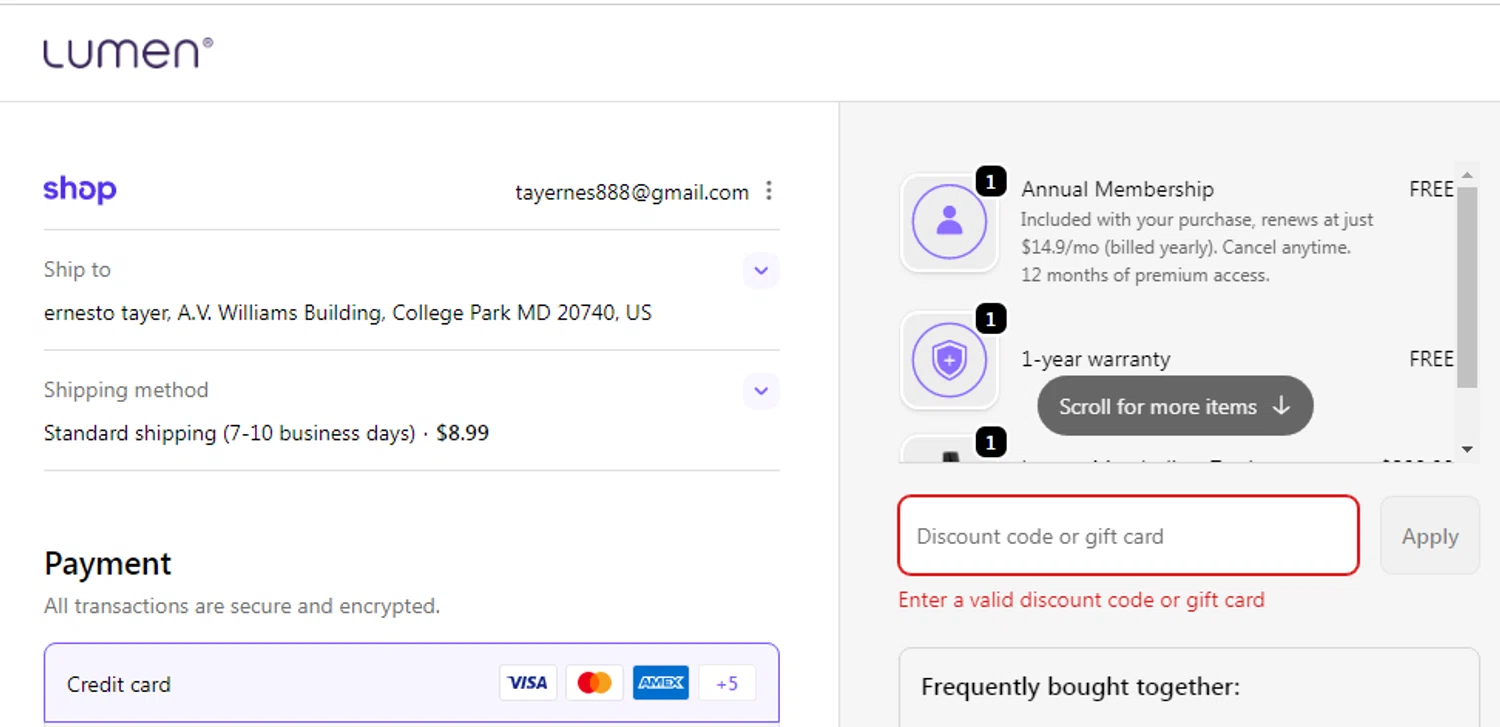
Task: Click the '12 months of premium access' text
Action: pyautogui.click(x=1145, y=275)
